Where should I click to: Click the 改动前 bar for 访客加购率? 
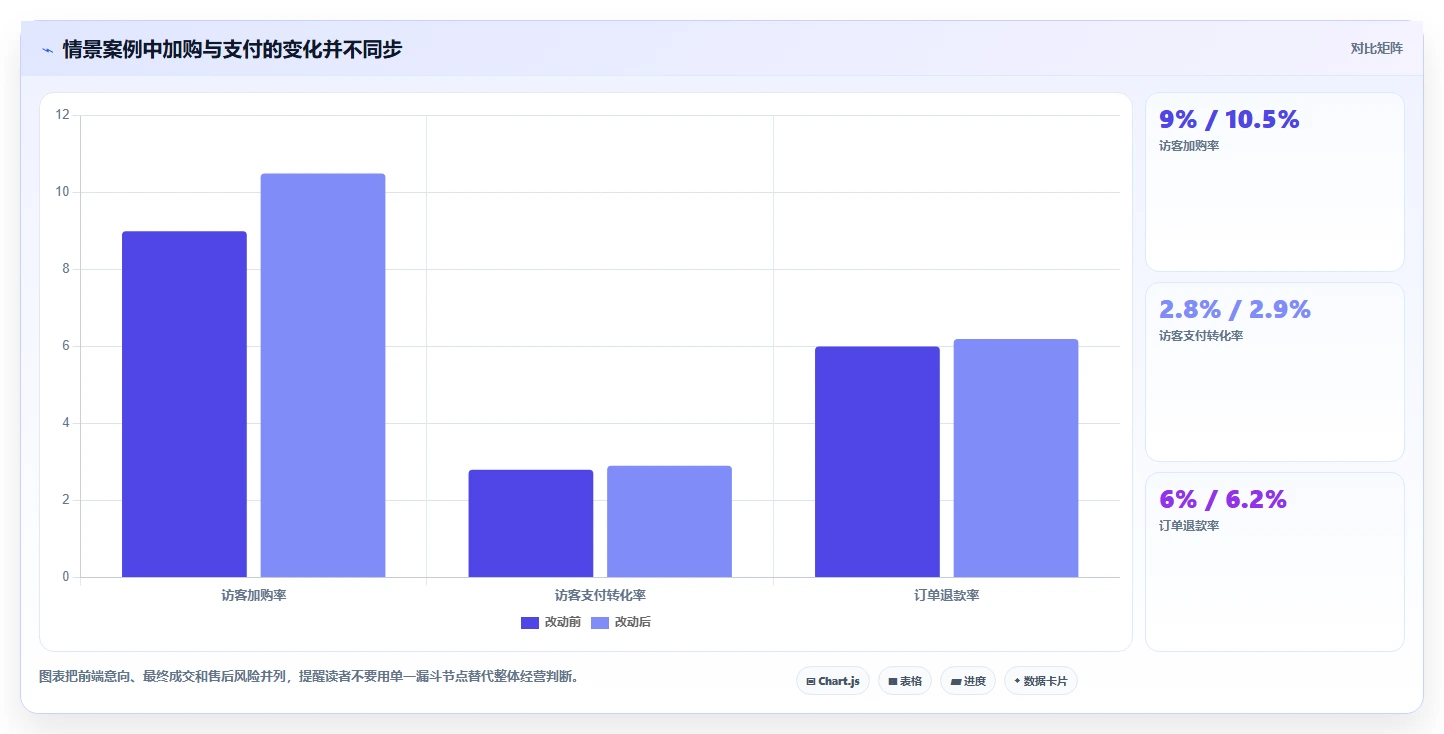click(184, 404)
